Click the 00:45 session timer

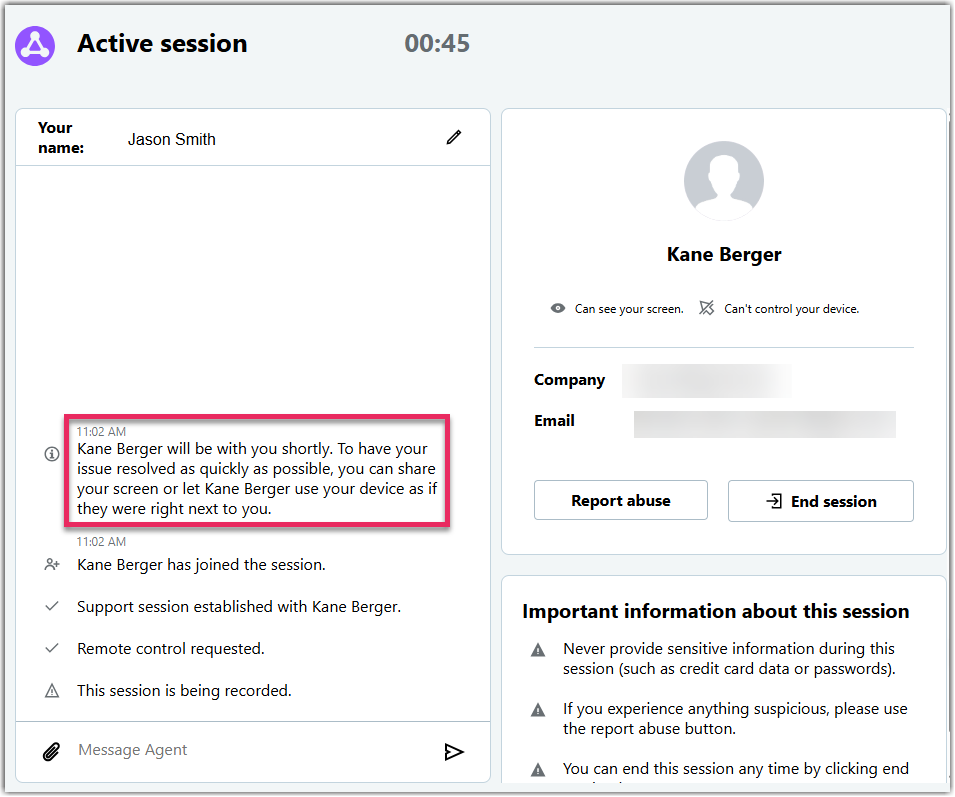437,44
